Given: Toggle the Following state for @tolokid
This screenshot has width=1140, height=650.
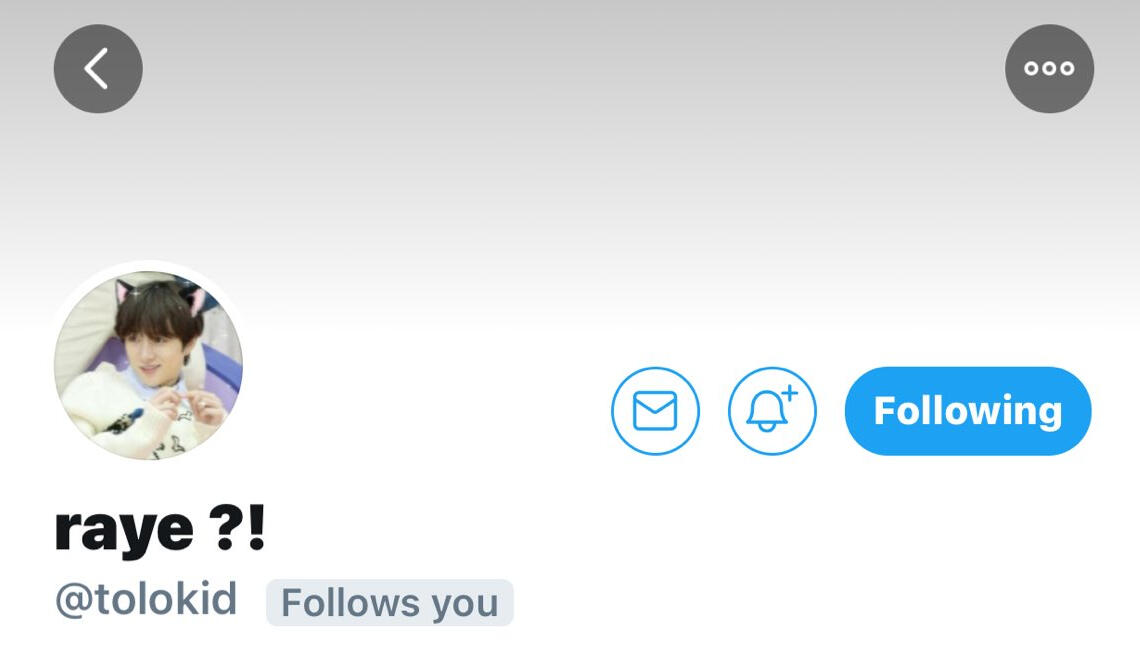Looking at the screenshot, I should pos(968,411).
